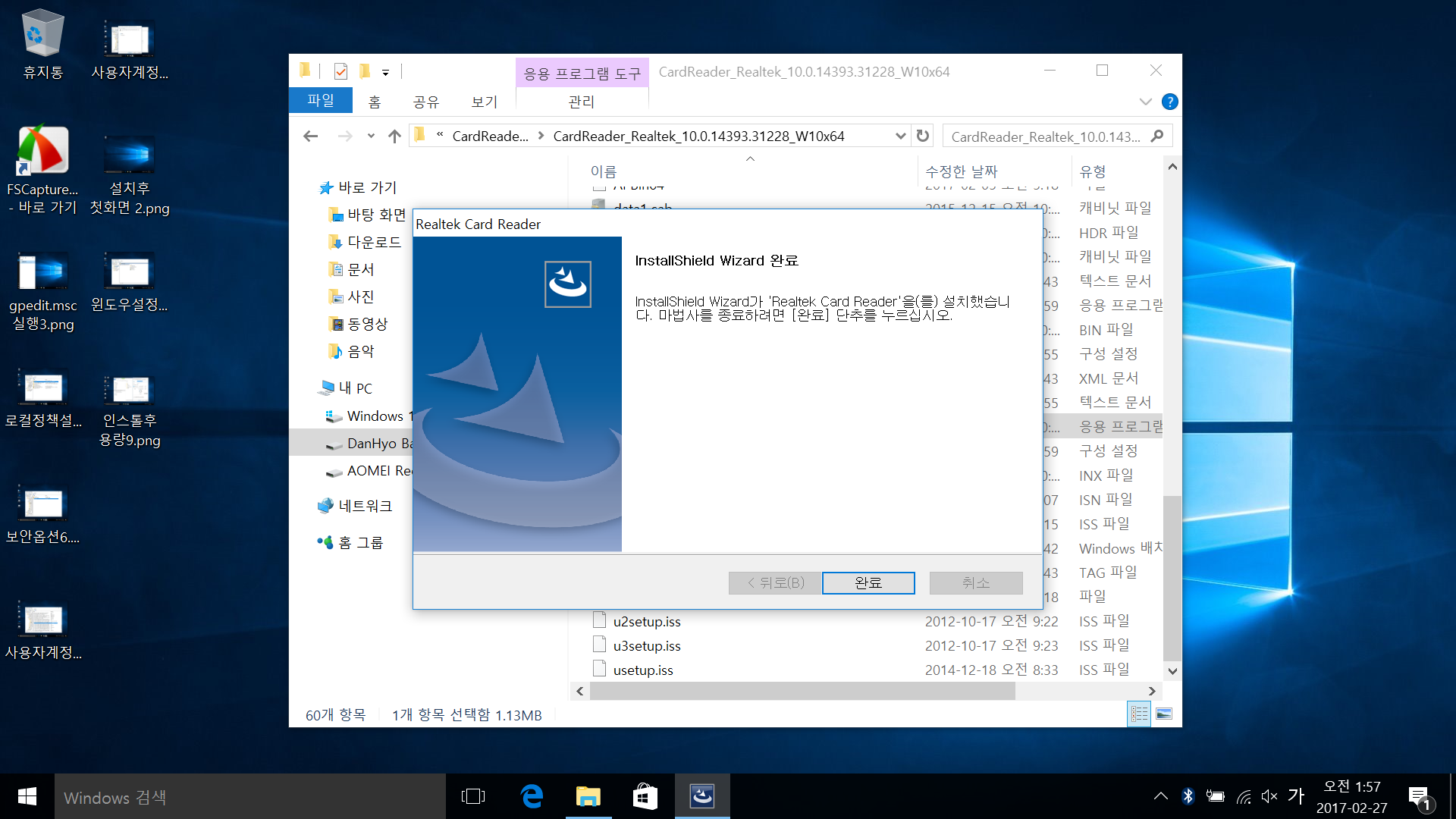Open Task View from the taskbar
Viewport: 1456px width, 819px height.
pyautogui.click(x=472, y=796)
